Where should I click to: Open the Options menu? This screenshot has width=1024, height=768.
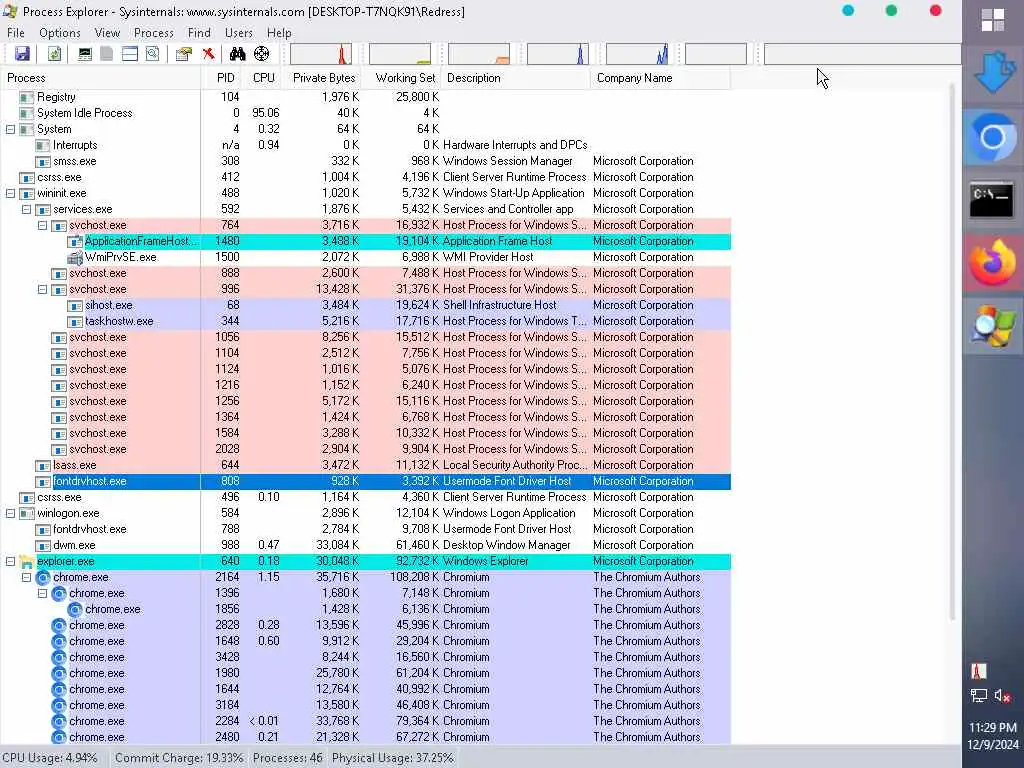60,33
